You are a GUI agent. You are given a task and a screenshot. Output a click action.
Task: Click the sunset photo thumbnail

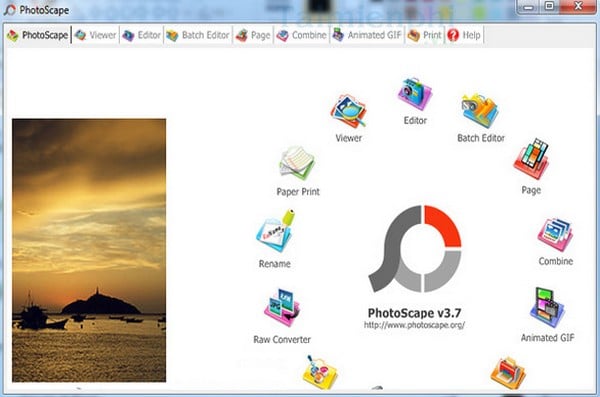89,250
